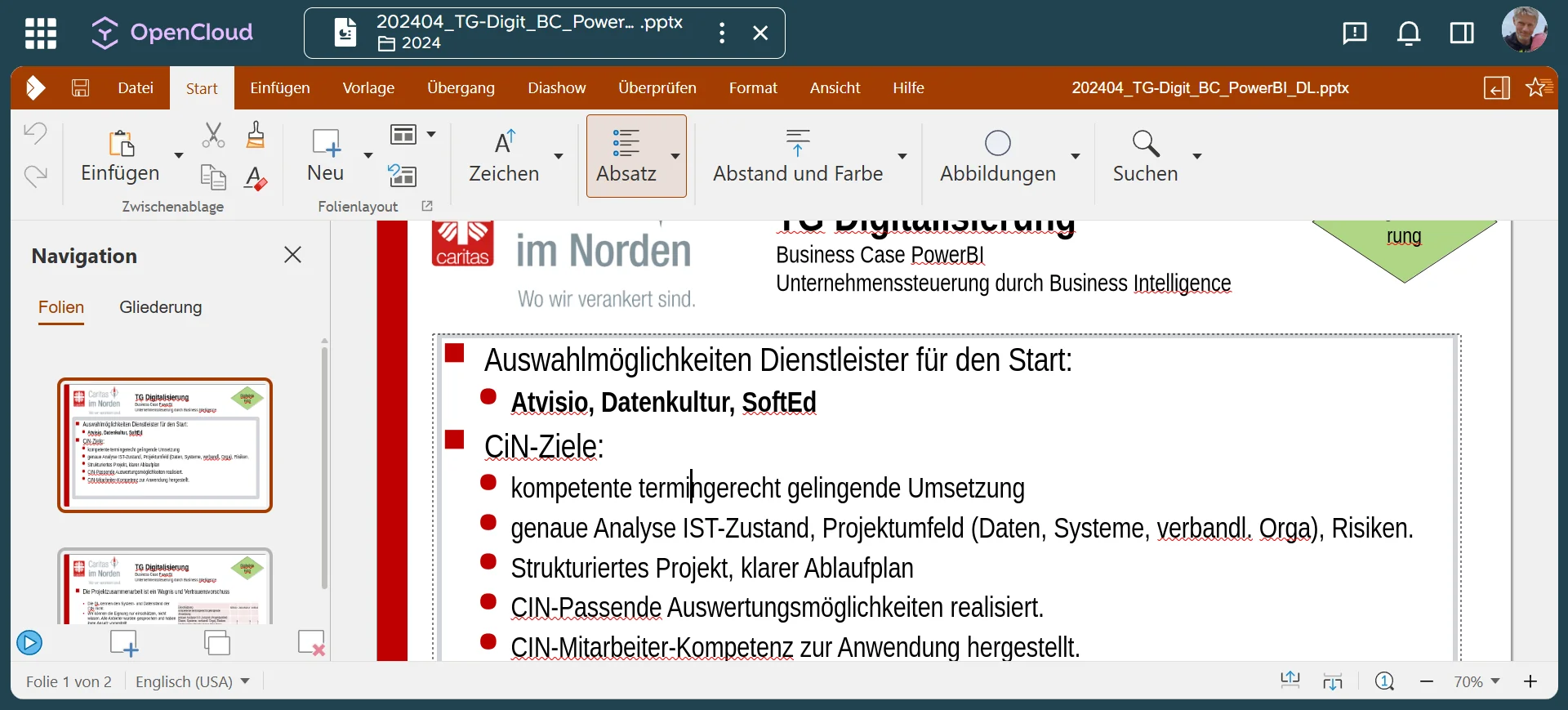
Task: Click the Suchen search button
Action: pyautogui.click(x=1146, y=156)
